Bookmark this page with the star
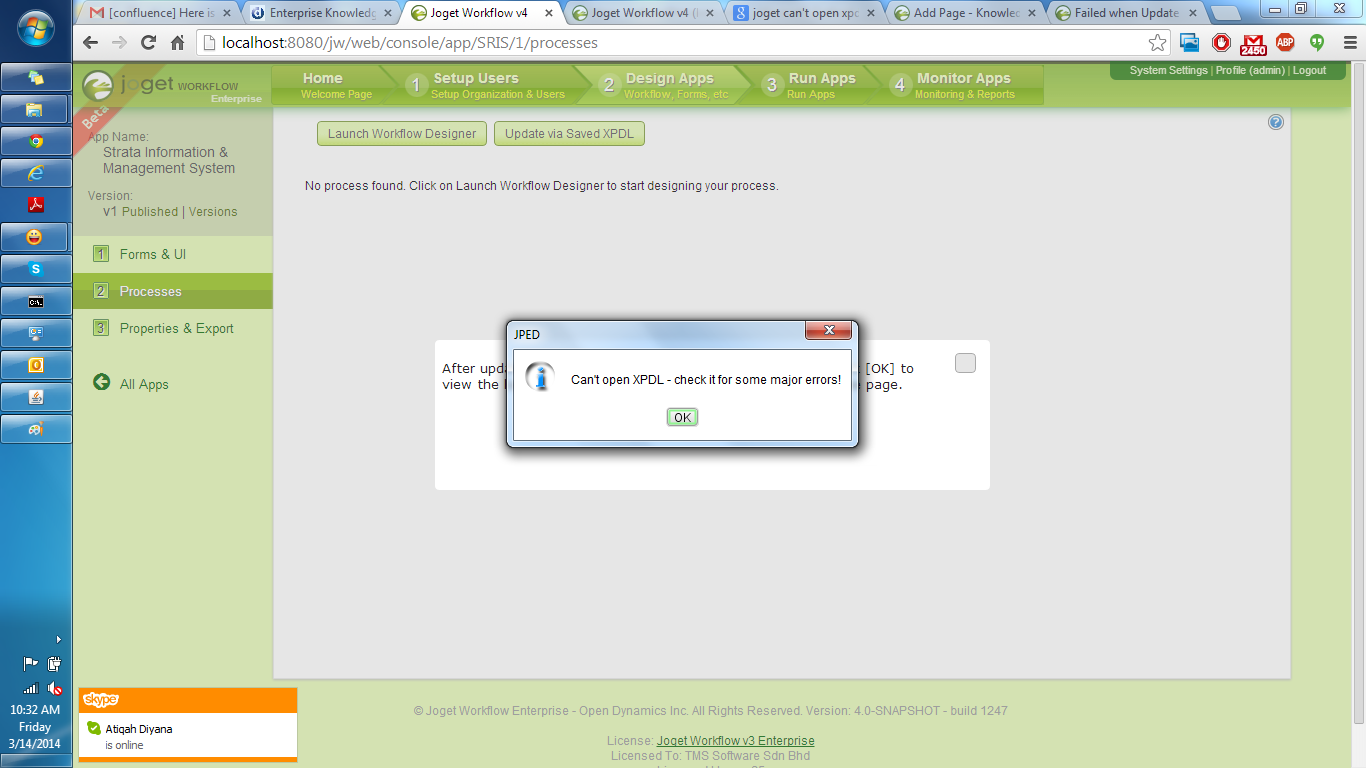Image resolution: width=1366 pixels, height=768 pixels. (1157, 43)
